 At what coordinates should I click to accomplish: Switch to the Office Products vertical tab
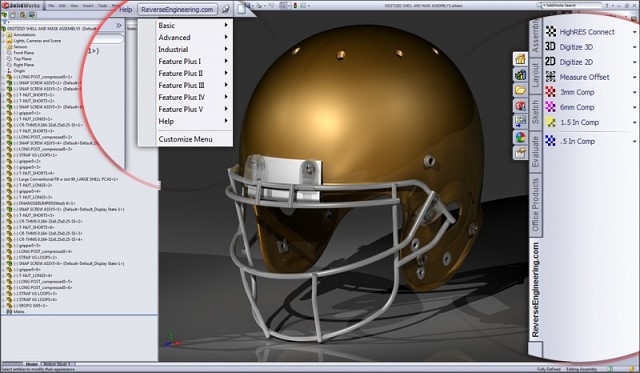point(536,204)
